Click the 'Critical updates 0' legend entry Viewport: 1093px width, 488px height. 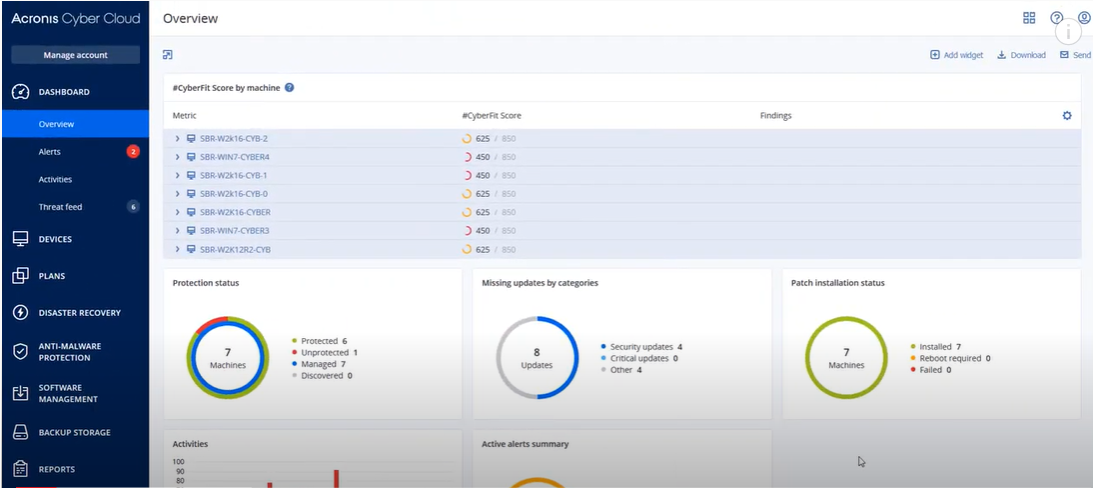639,358
